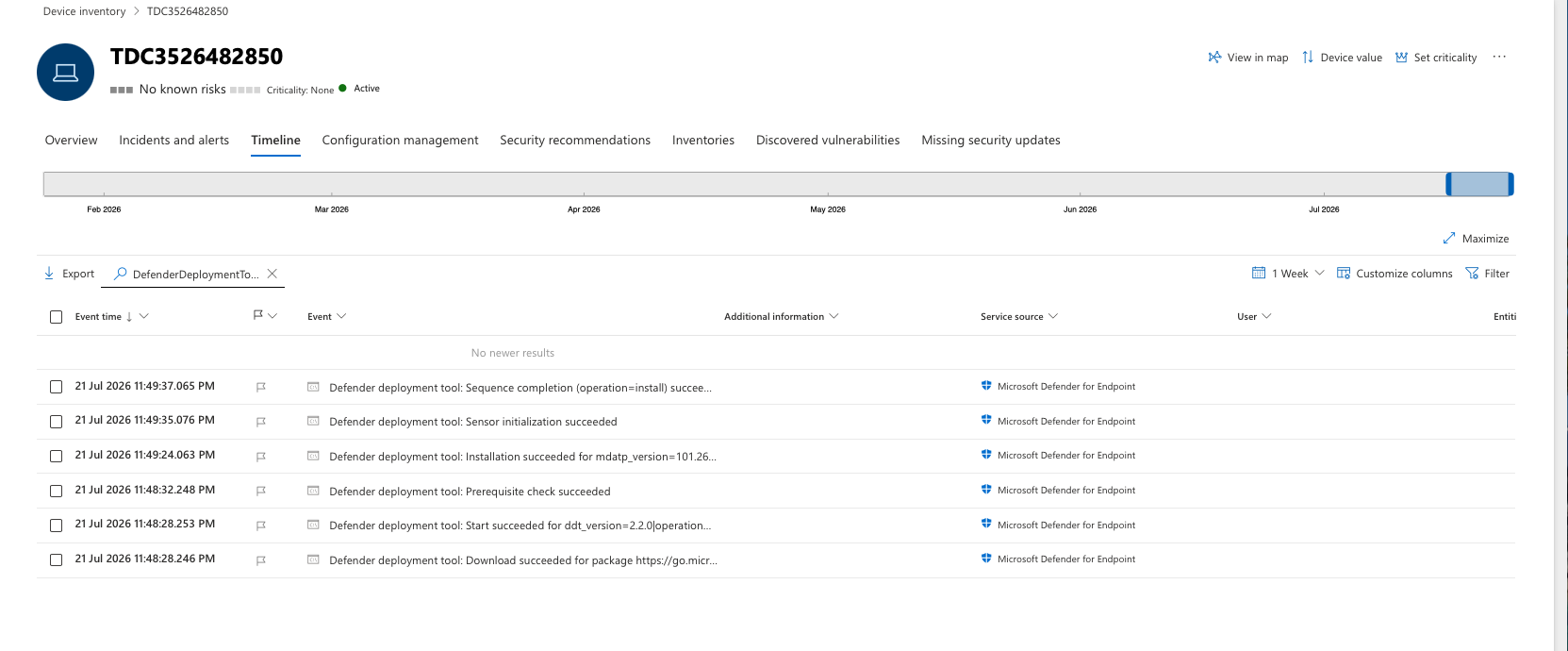Image resolution: width=1568 pixels, height=651 pixels.
Task: Click event type icon for Prerequisite check row
Action: (x=313, y=491)
